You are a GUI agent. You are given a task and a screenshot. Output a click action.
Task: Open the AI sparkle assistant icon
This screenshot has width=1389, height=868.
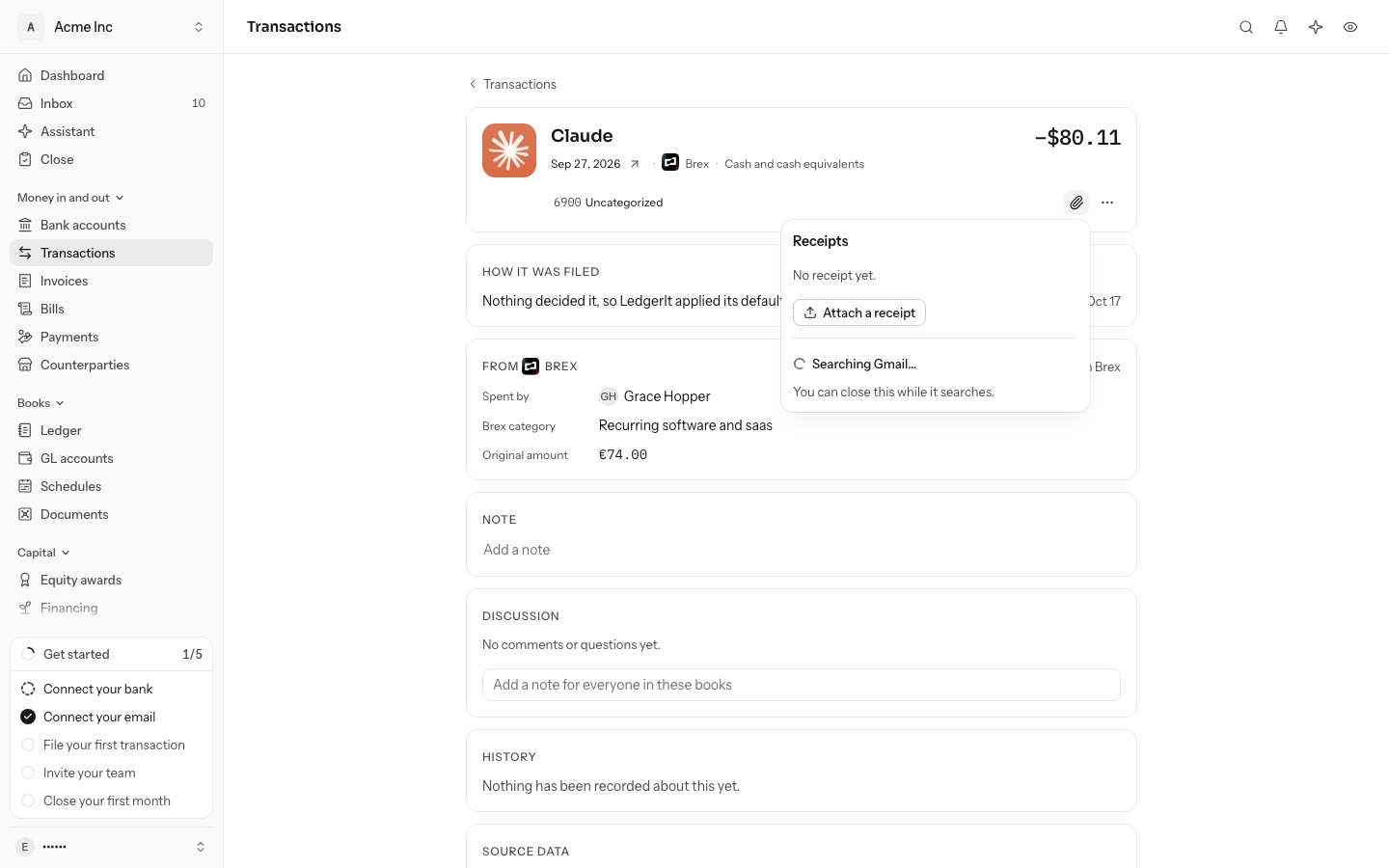click(x=1316, y=27)
